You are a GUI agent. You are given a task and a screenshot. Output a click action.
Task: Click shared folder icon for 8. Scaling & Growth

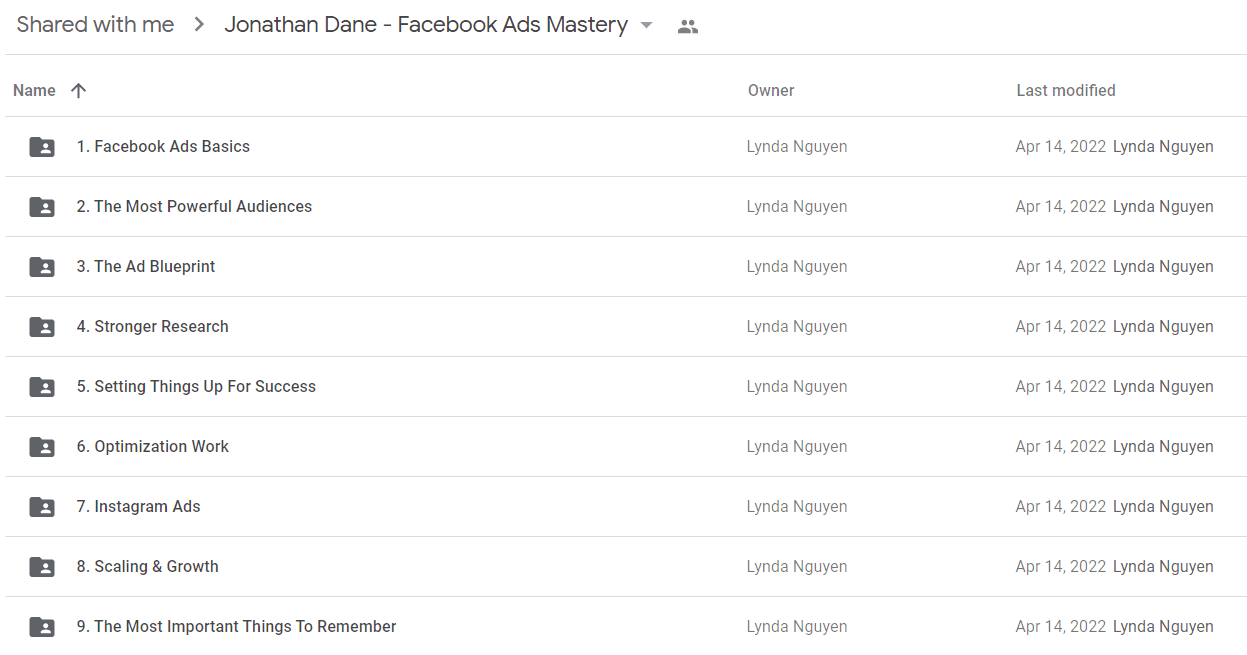tap(42, 567)
